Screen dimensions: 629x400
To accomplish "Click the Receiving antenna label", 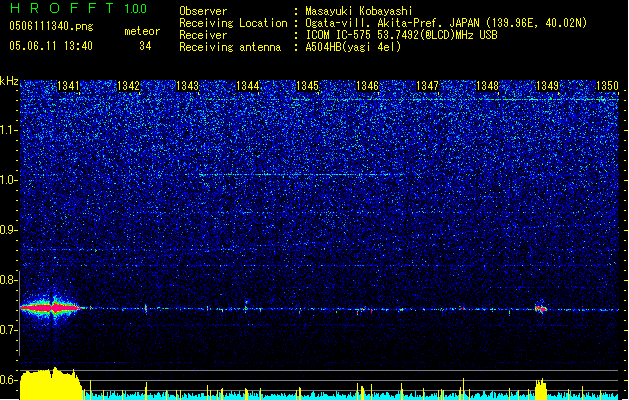I will [x=230, y=47].
